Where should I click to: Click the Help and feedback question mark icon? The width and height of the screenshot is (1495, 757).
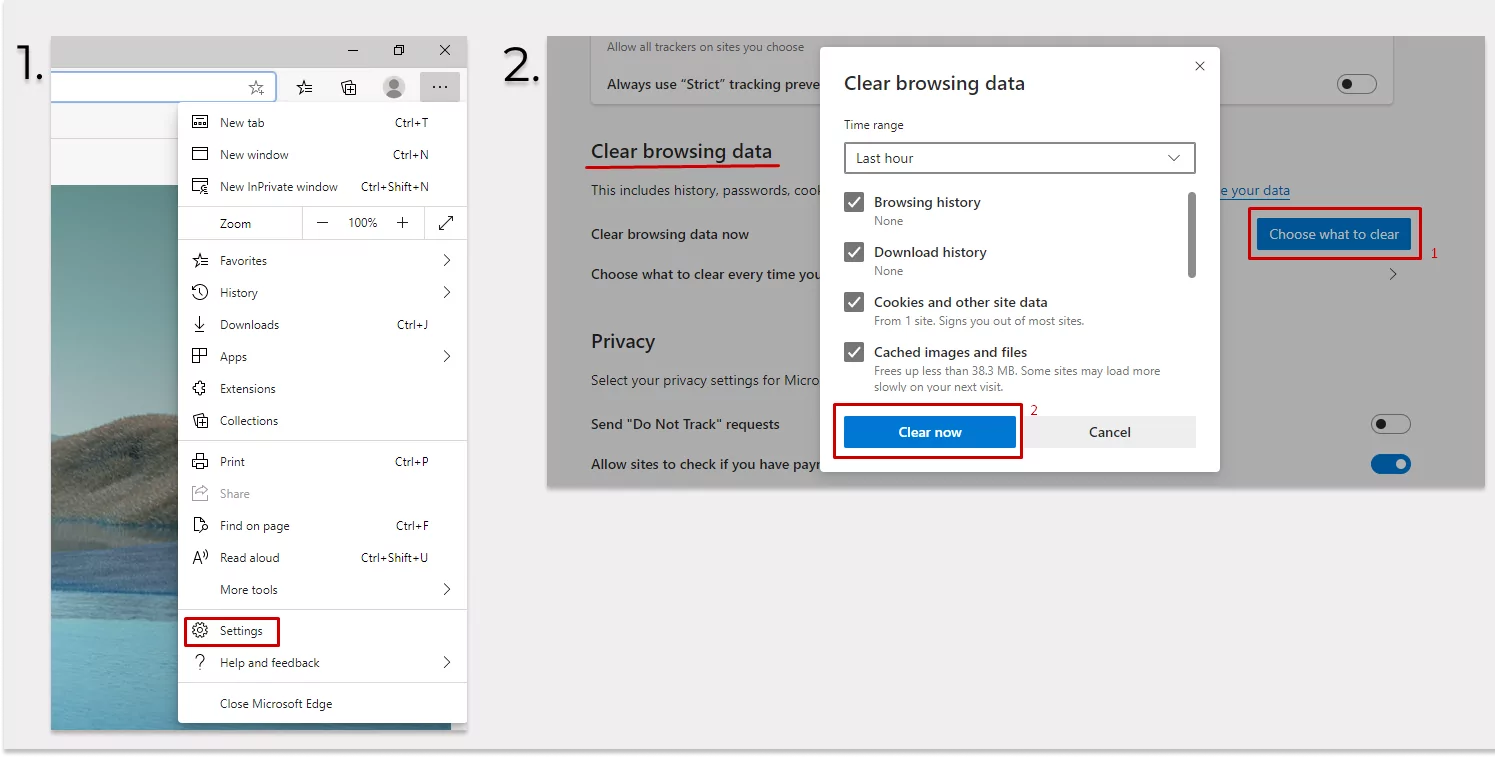(x=200, y=662)
